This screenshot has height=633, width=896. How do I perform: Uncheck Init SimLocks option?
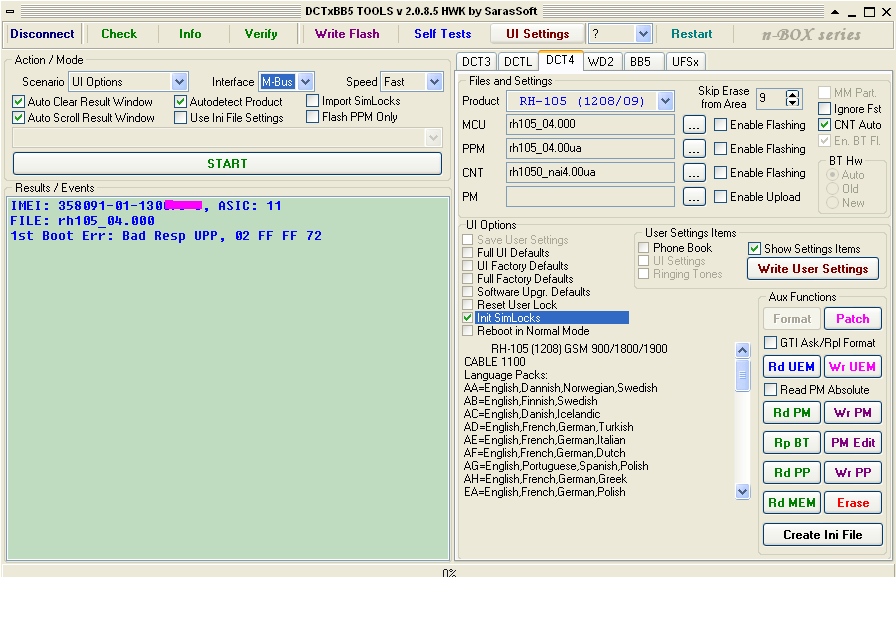[x=468, y=318]
